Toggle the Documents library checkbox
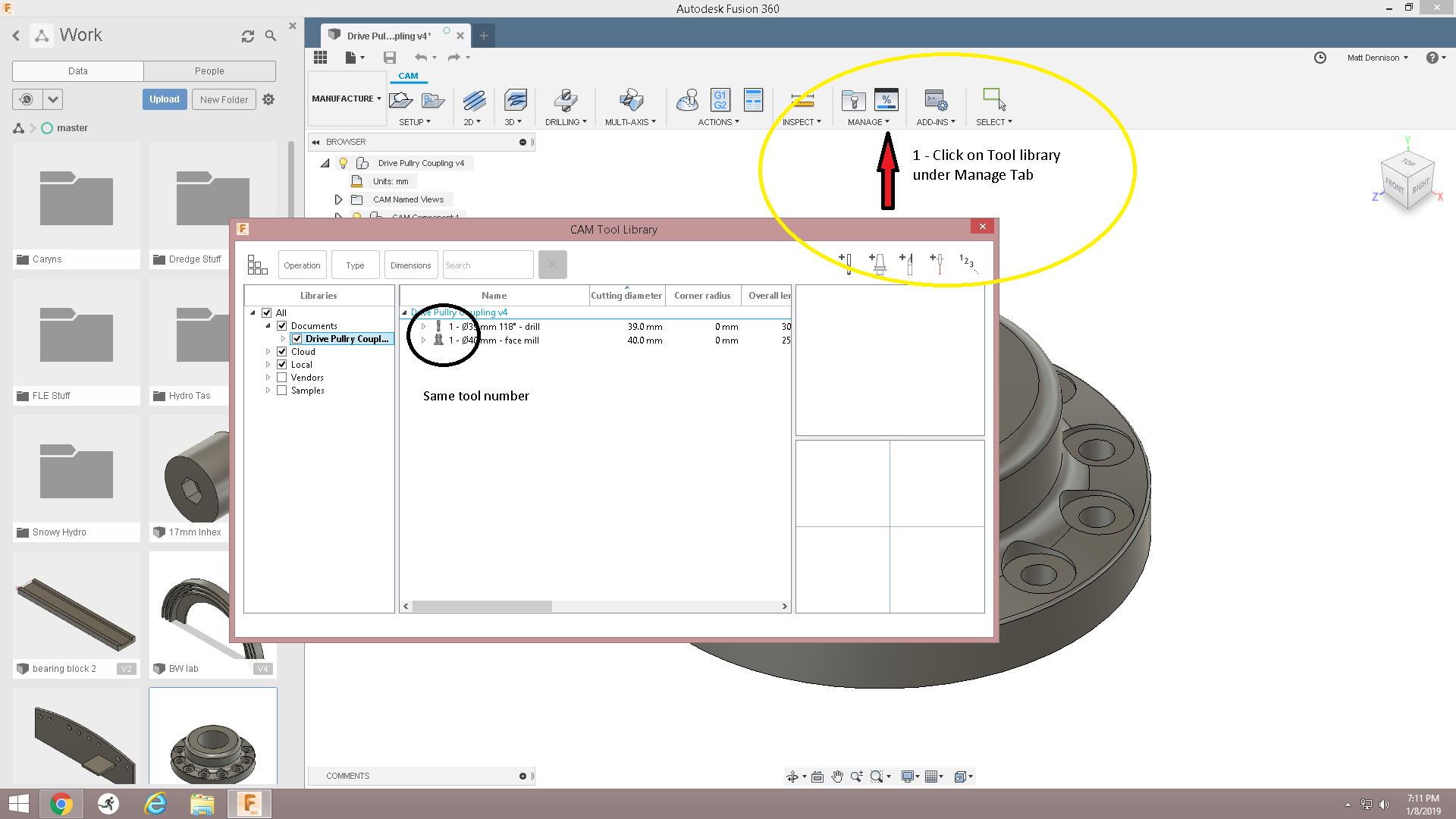Viewport: 1456px width, 819px height. (282, 325)
